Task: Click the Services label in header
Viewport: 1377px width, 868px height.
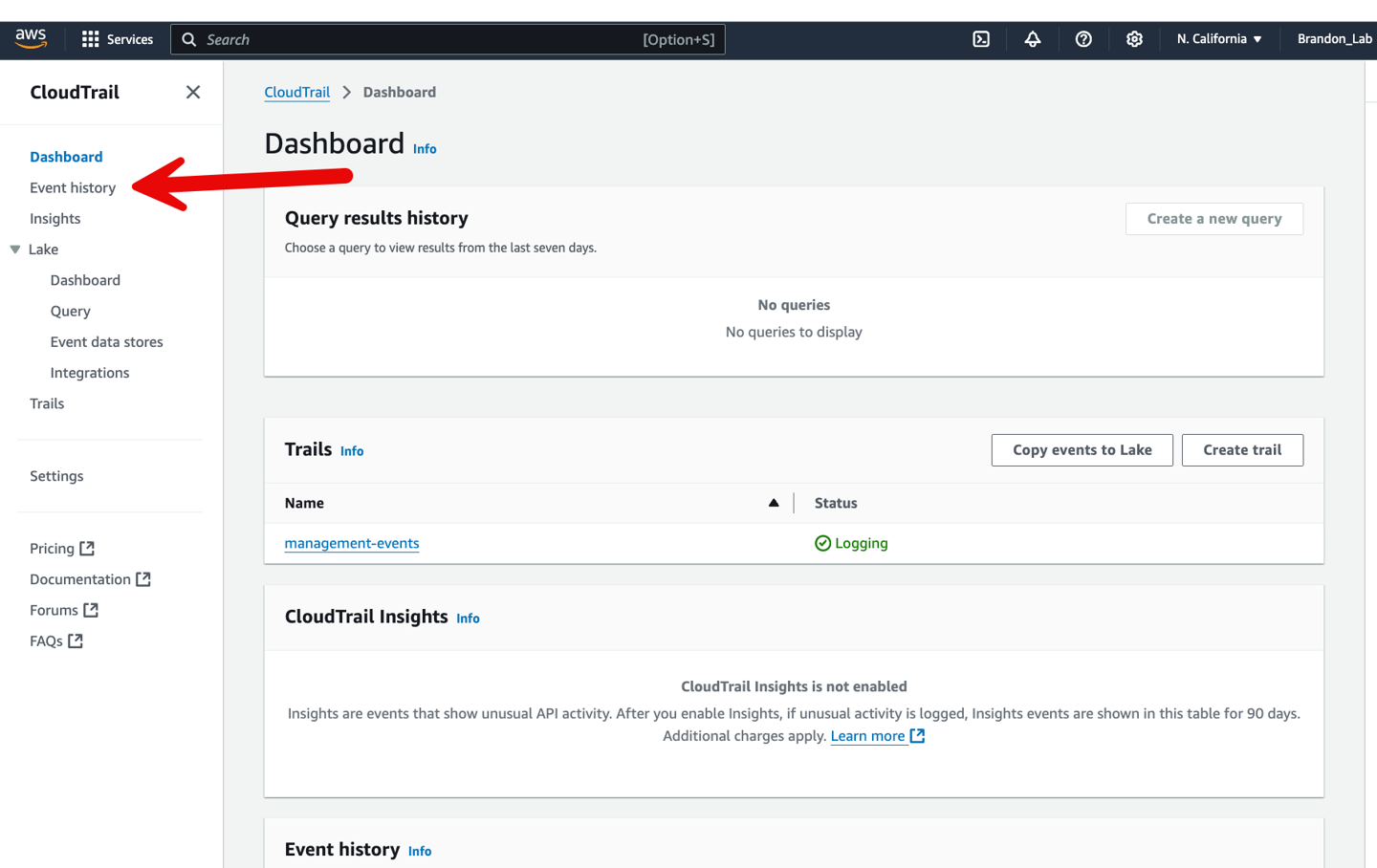Action: [130, 39]
